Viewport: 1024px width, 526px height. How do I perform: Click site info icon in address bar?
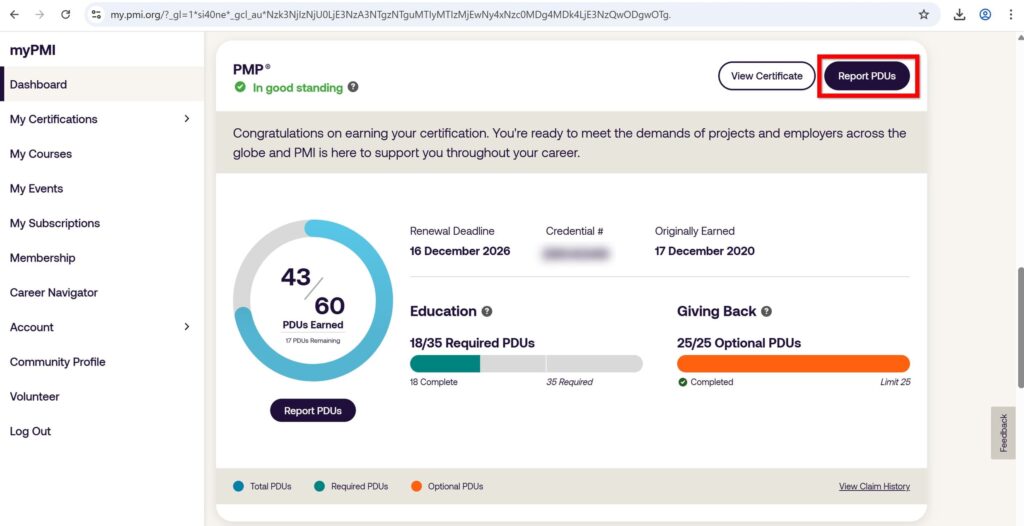97,15
